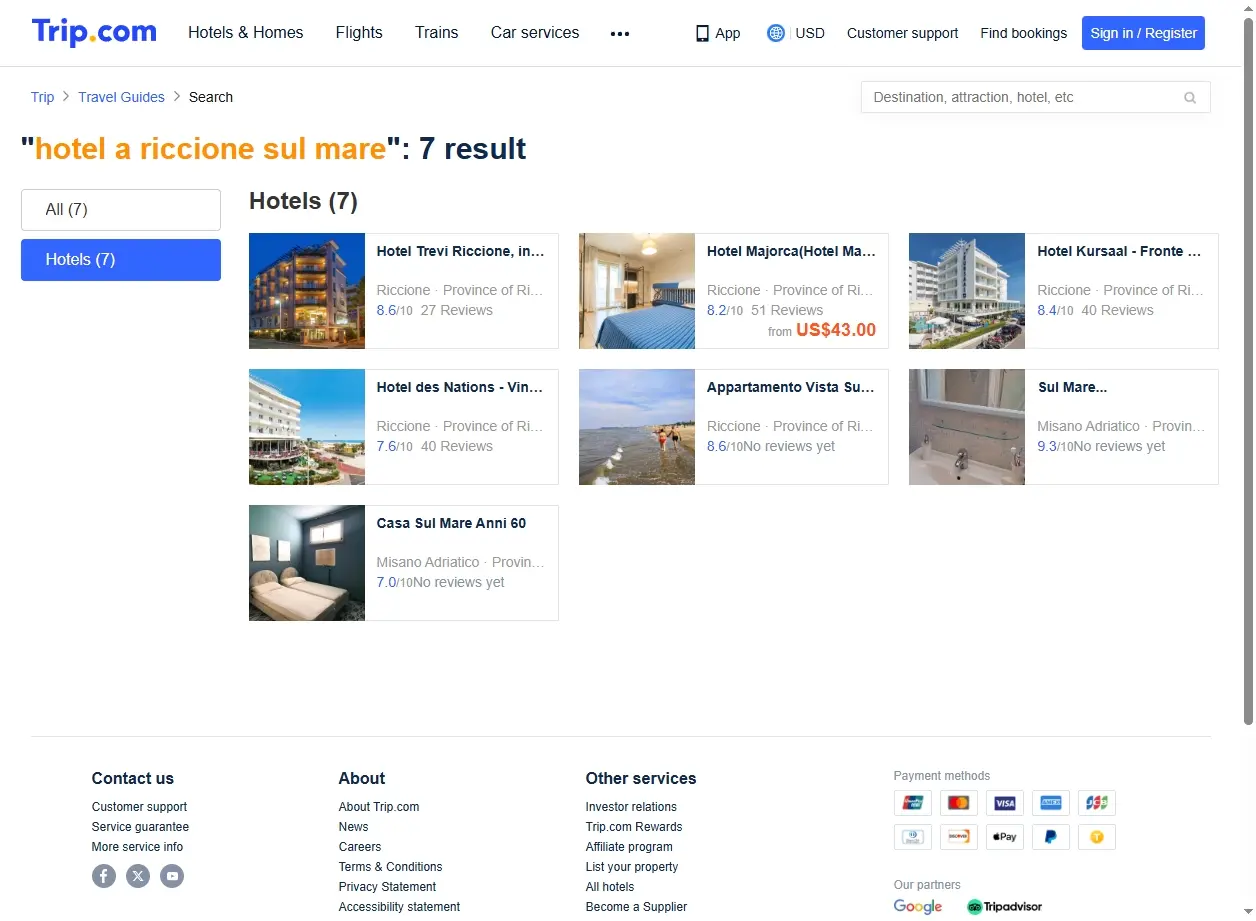
Task: Click the Apple Pay payment icon
Action: pyautogui.click(x=1004, y=836)
